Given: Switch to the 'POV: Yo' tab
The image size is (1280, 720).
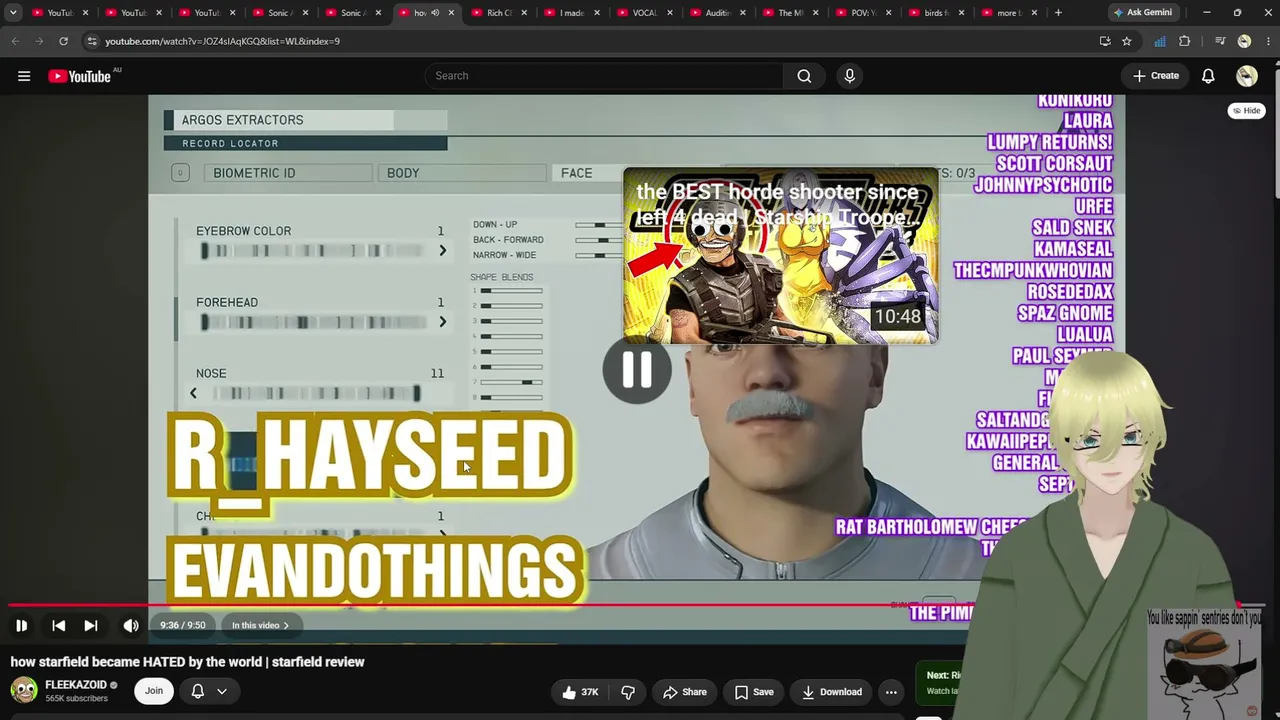Looking at the screenshot, I should click(863, 13).
